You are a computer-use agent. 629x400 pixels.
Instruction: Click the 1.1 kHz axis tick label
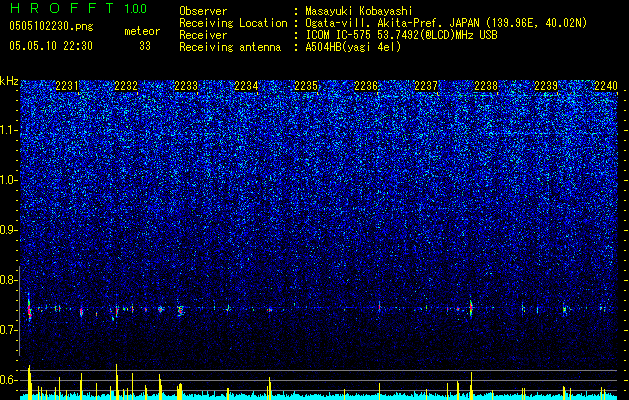[x=9, y=130]
